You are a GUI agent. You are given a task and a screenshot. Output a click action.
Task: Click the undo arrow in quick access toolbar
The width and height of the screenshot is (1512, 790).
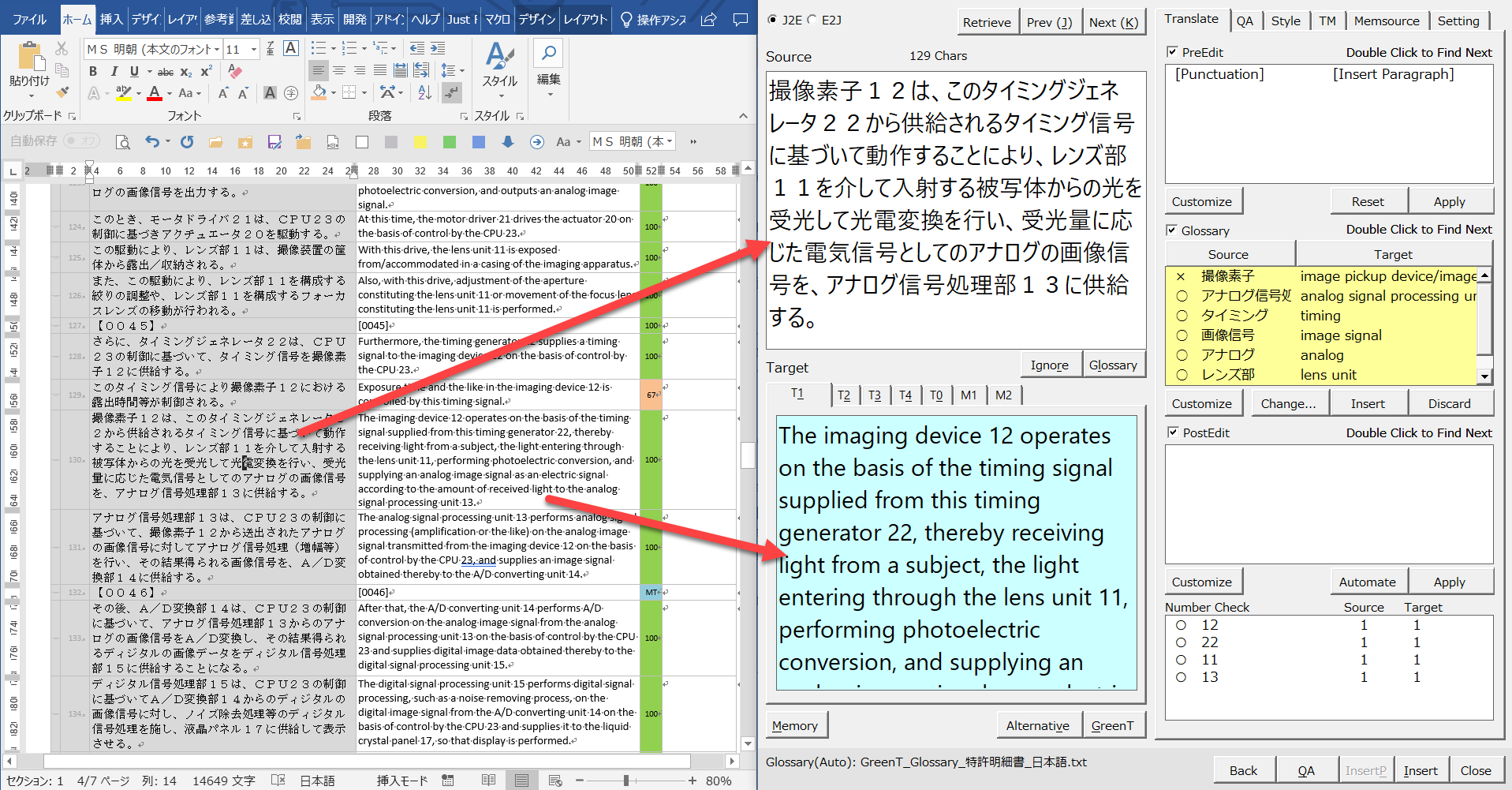(x=152, y=142)
